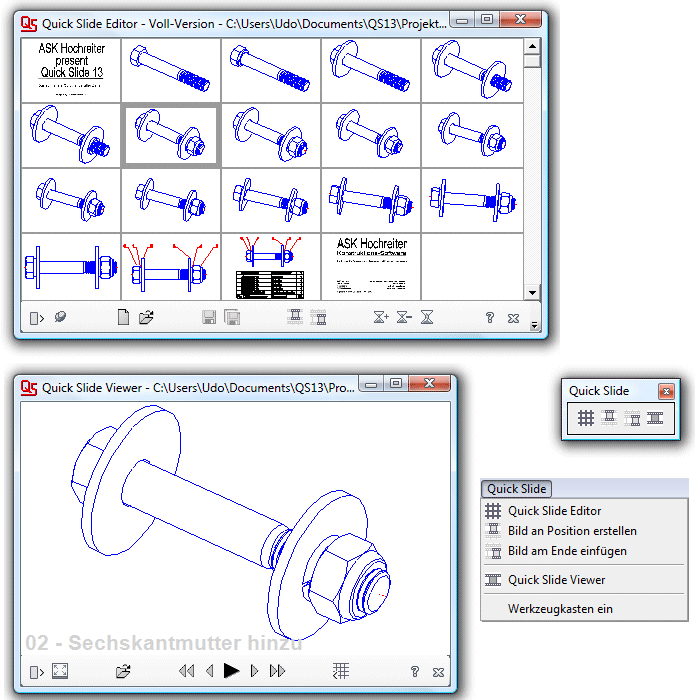Click the second icon, image at position, in the toolbox
This screenshot has width=695, height=700.
point(609,418)
